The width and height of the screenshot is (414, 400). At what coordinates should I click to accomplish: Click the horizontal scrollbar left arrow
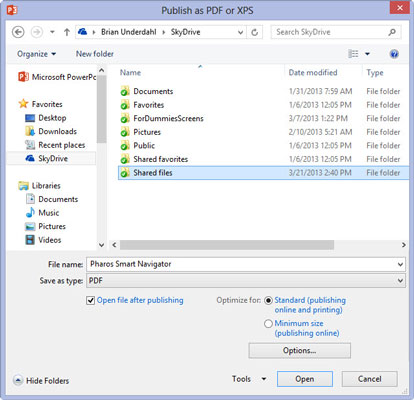tap(114, 245)
